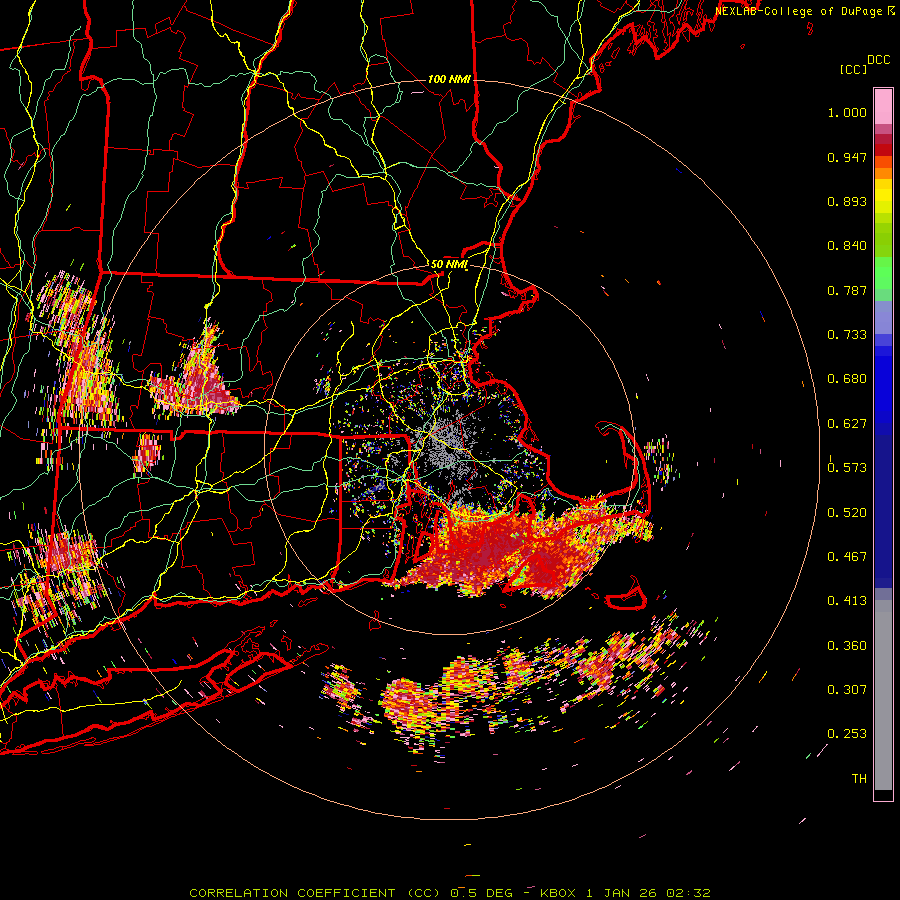
Task: Click the 0.573 legend value
Action: pyautogui.click(x=847, y=468)
